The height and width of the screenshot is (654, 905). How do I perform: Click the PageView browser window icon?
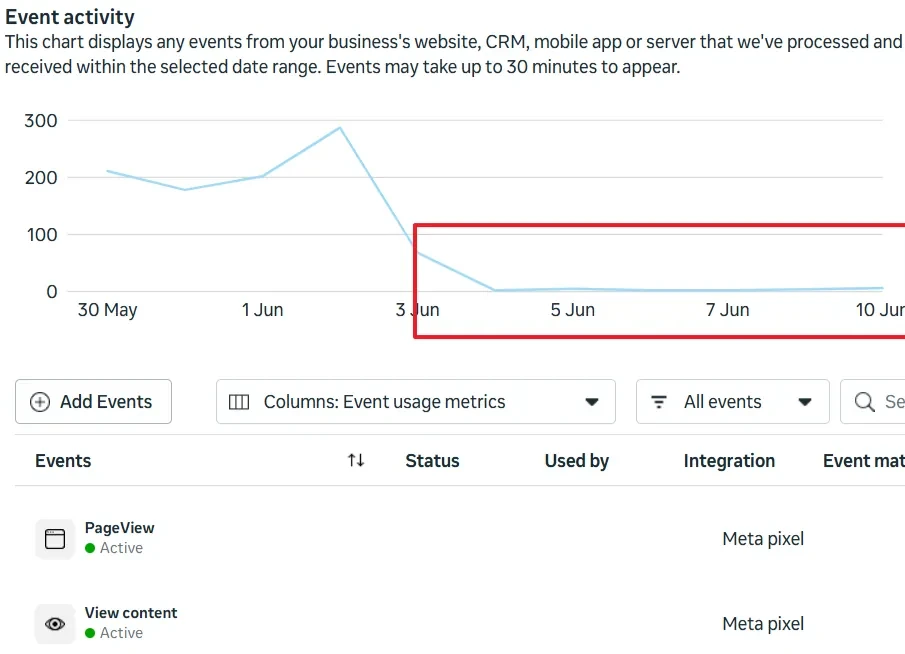point(55,539)
